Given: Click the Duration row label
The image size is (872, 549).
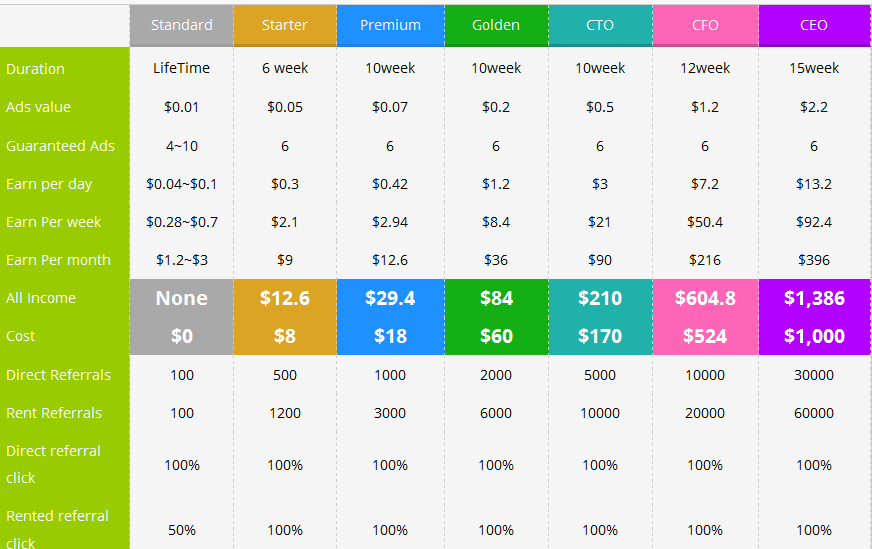Looking at the screenshot, I should point(36,69).
